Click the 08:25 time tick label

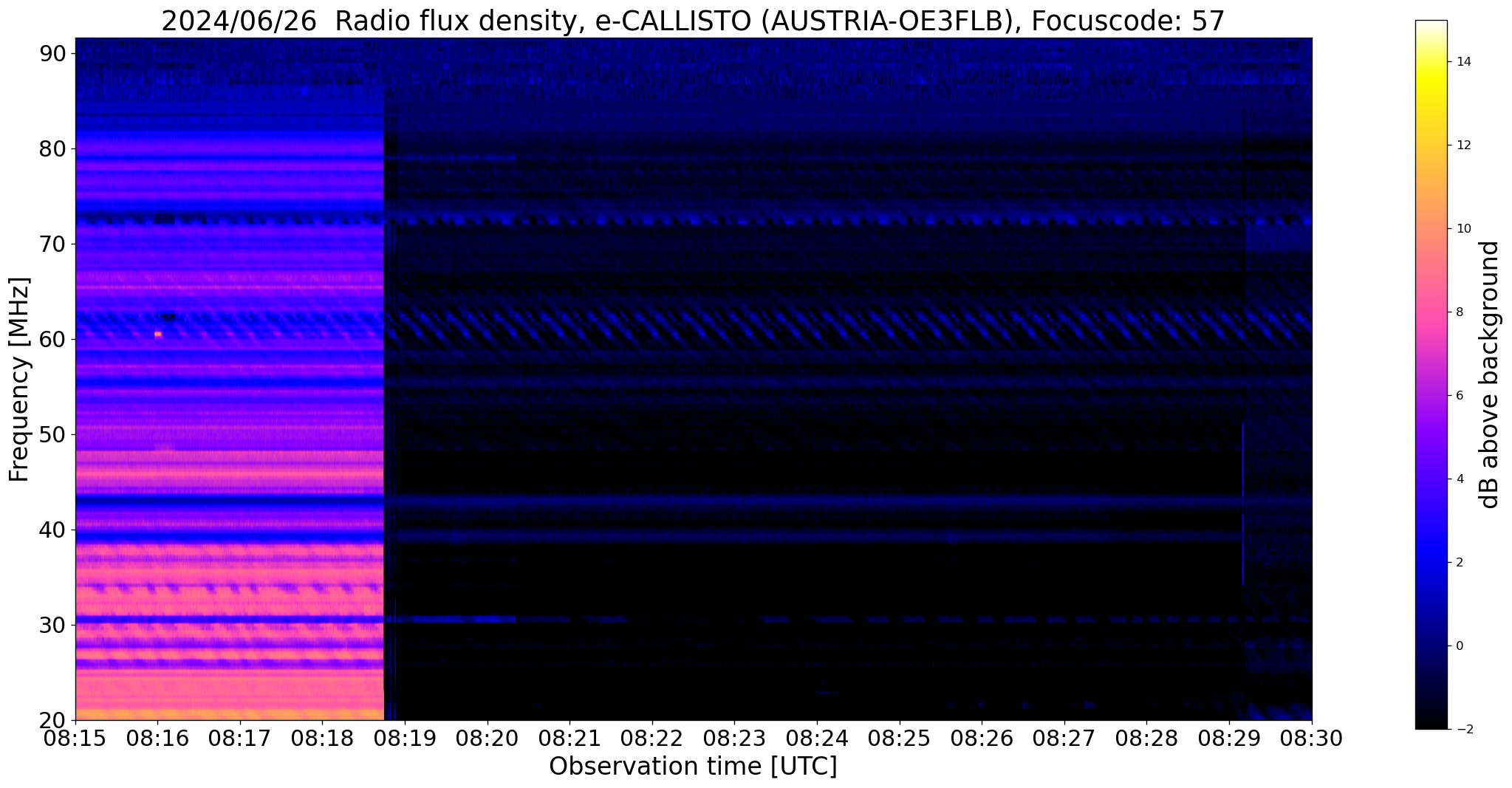[900, 738]
